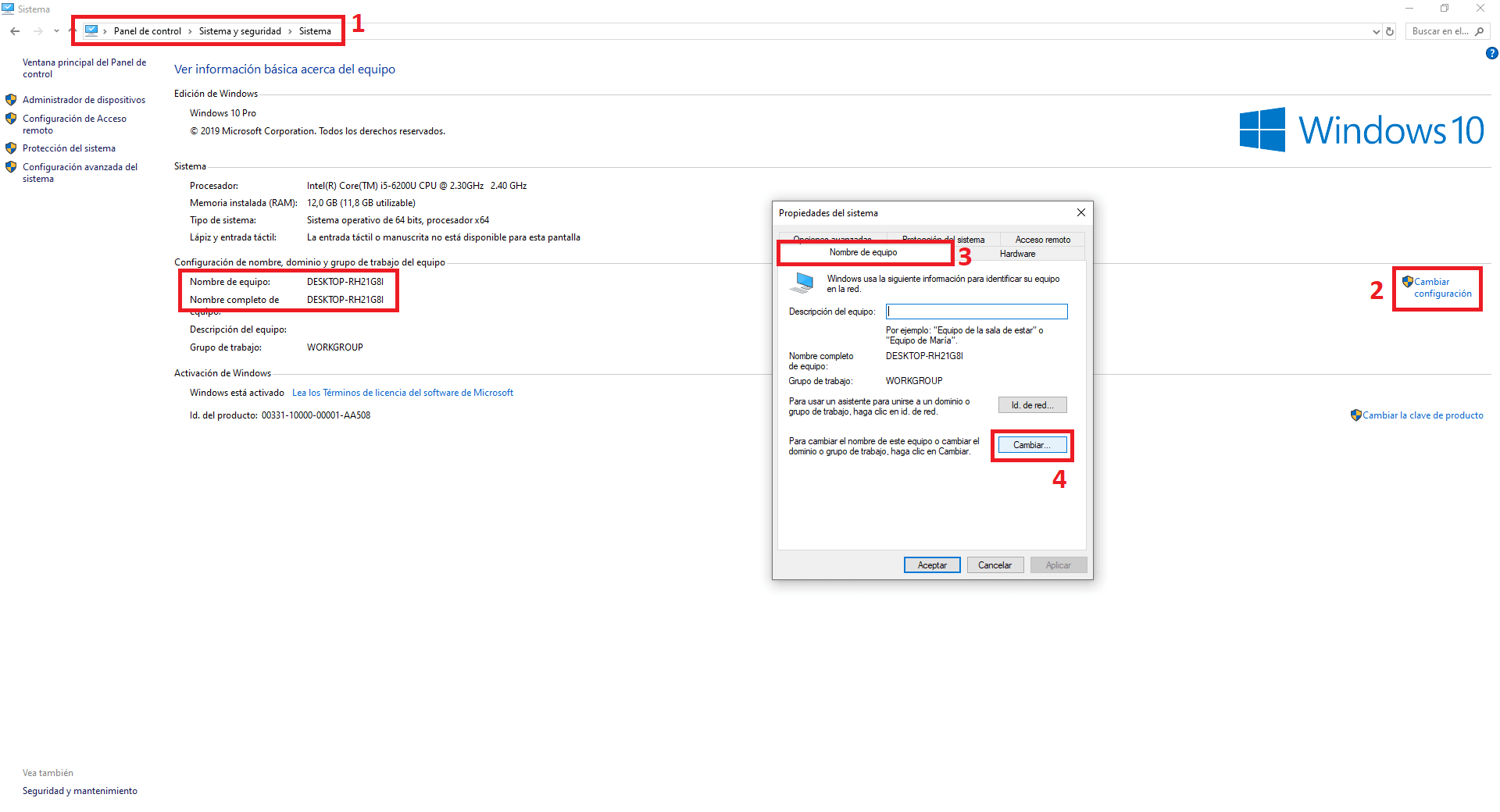Switch to 'Opciones avanzadas' tab
The width and height of the screenshot is (1500, 812).
pos(832,239)
